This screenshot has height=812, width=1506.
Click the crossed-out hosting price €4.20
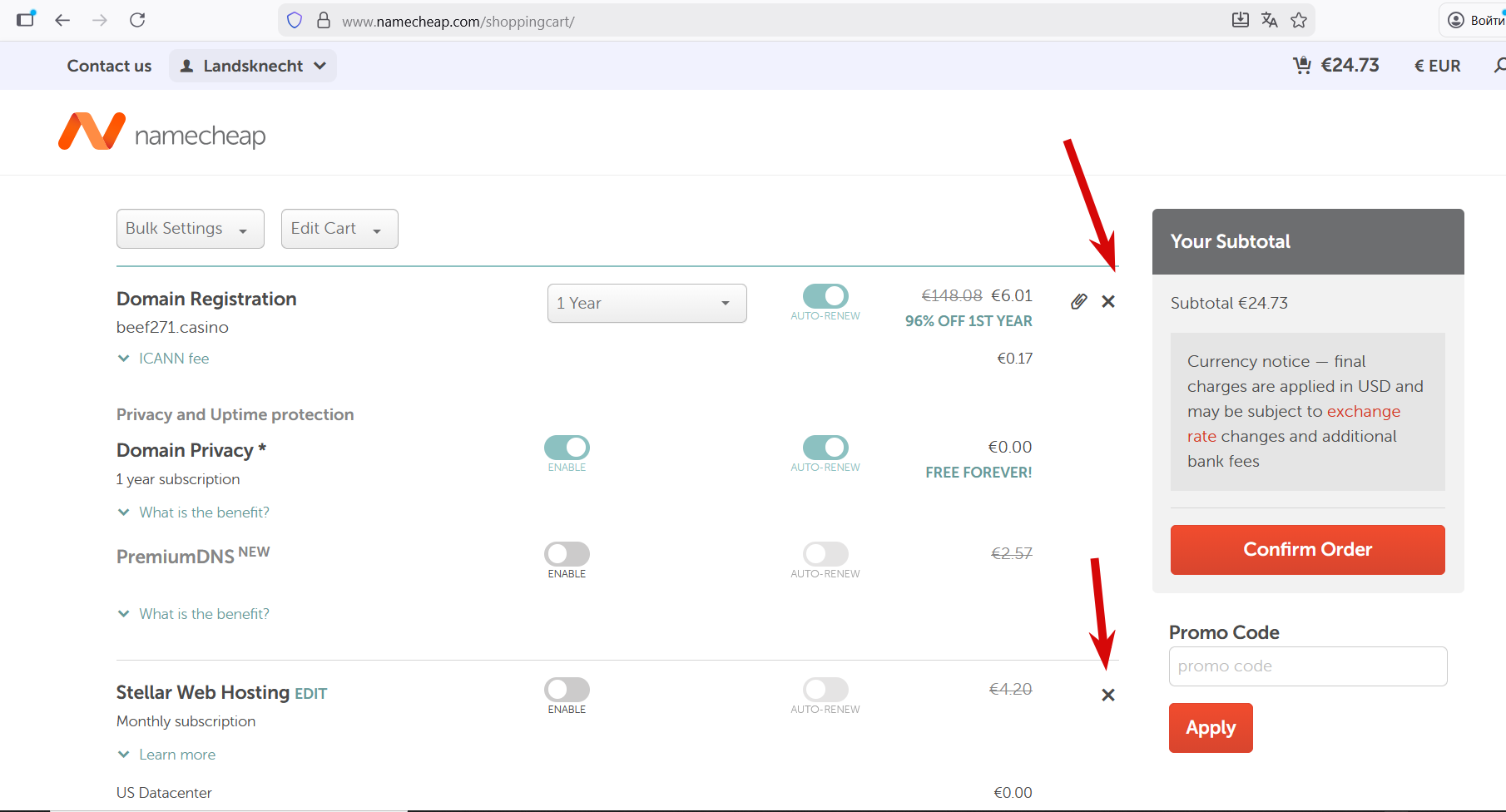click(x=1010, y=689)
